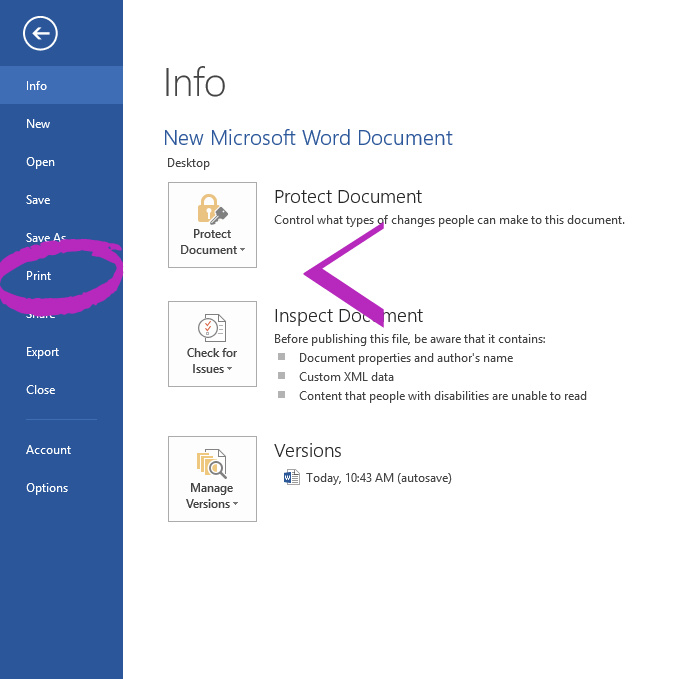Expand the Check for Issues dropdown arrow
Screen dimensions: 679x679
[x=230, y=370]
